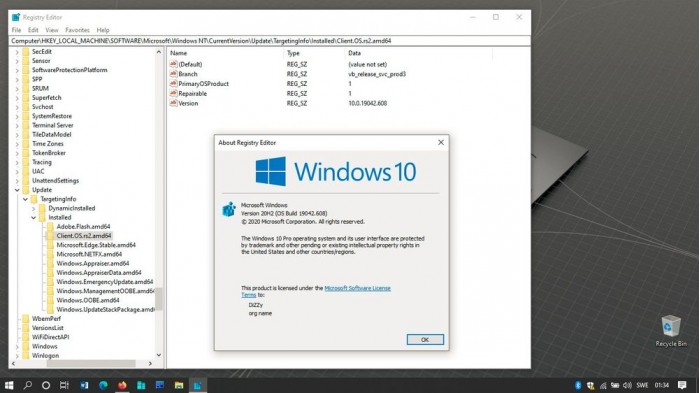Launch Microsoft Edge from the taskbar

coord(103,385)
